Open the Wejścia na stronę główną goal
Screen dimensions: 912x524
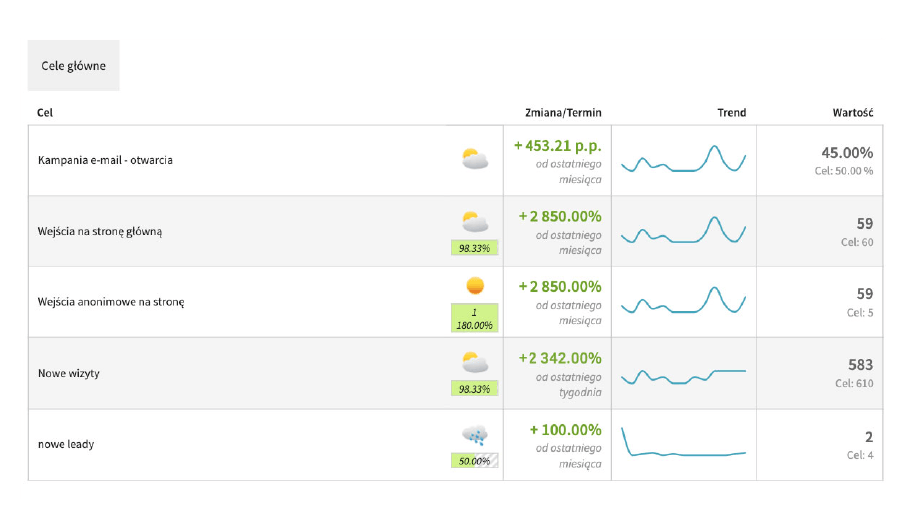point(99,232)
